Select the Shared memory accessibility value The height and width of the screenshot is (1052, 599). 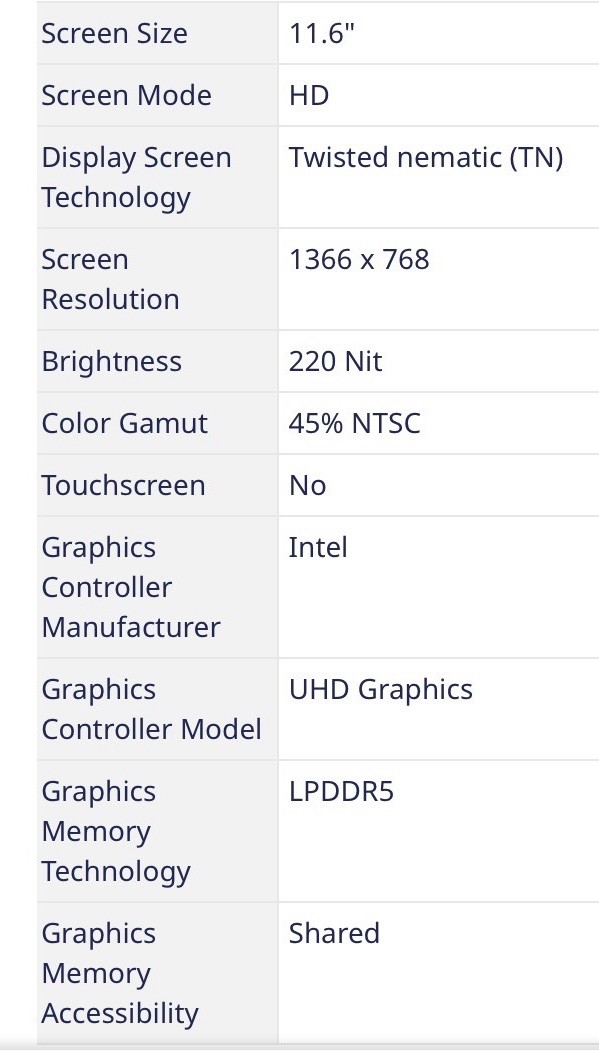334,933
